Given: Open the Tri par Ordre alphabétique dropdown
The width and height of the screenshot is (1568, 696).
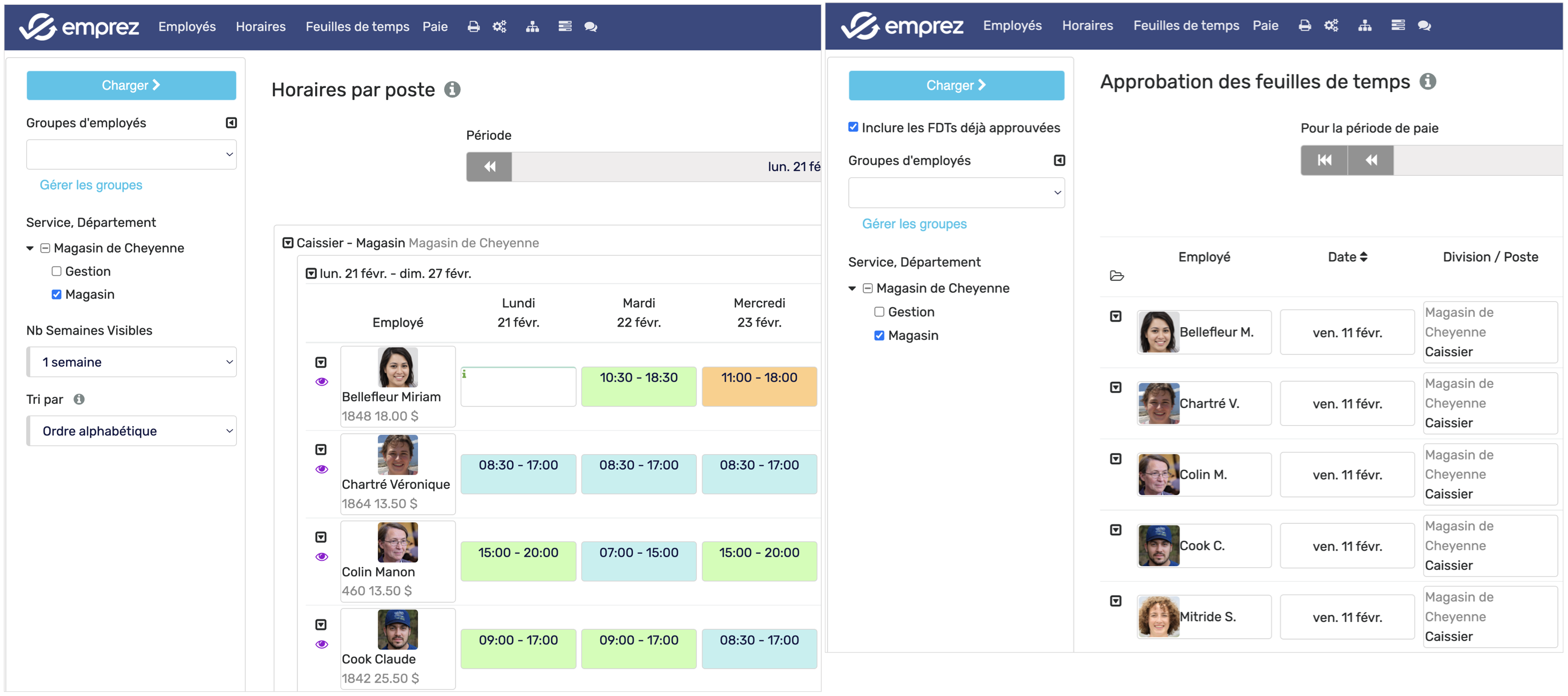Looking at the screenshot, I should [131, 431].
